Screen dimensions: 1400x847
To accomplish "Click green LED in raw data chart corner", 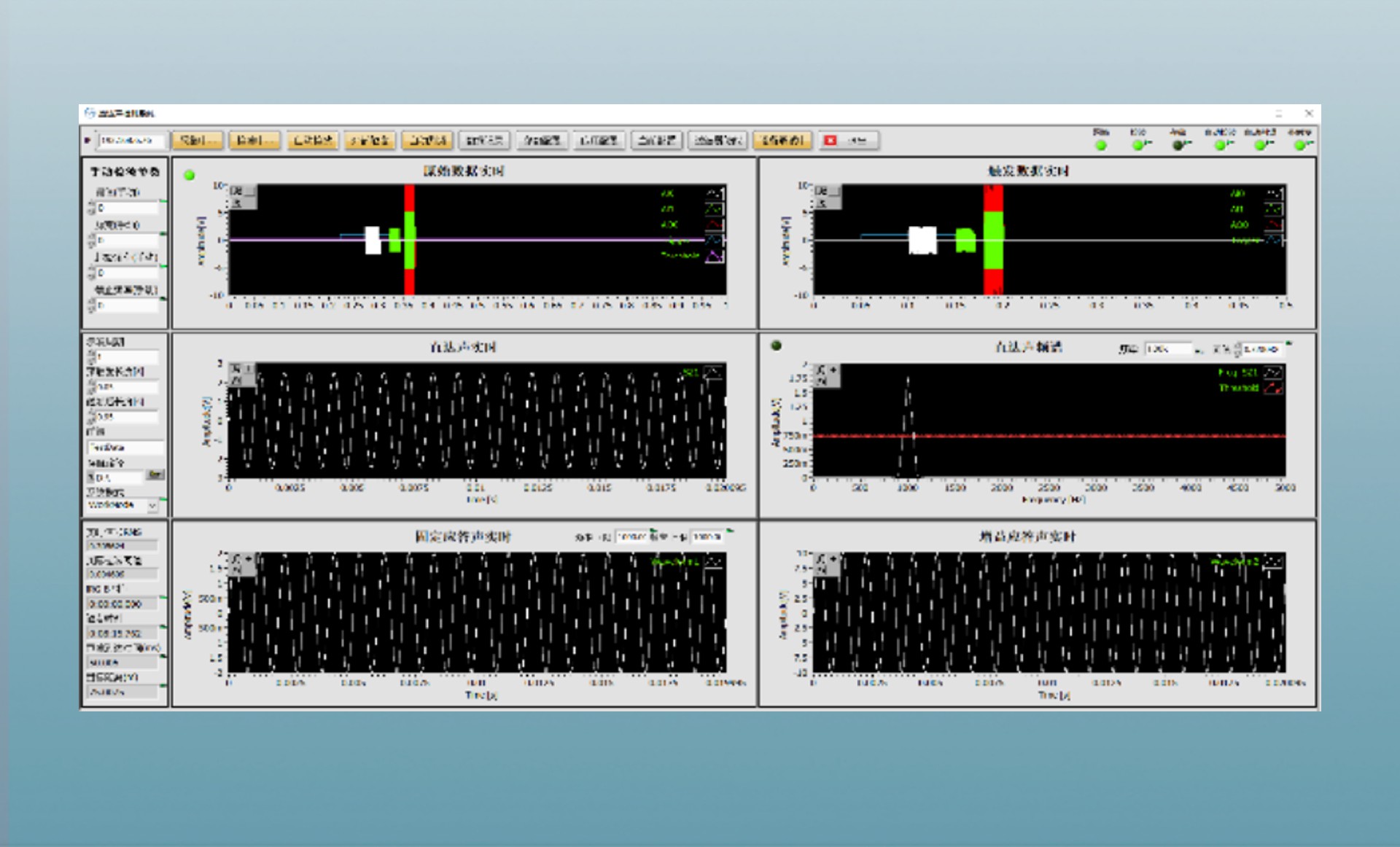I will (190, 175).
